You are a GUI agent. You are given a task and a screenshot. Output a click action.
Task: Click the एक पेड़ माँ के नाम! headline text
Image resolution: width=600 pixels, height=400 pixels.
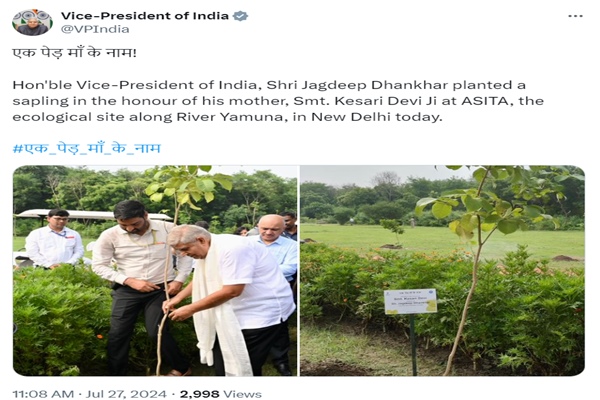point(75,52)
